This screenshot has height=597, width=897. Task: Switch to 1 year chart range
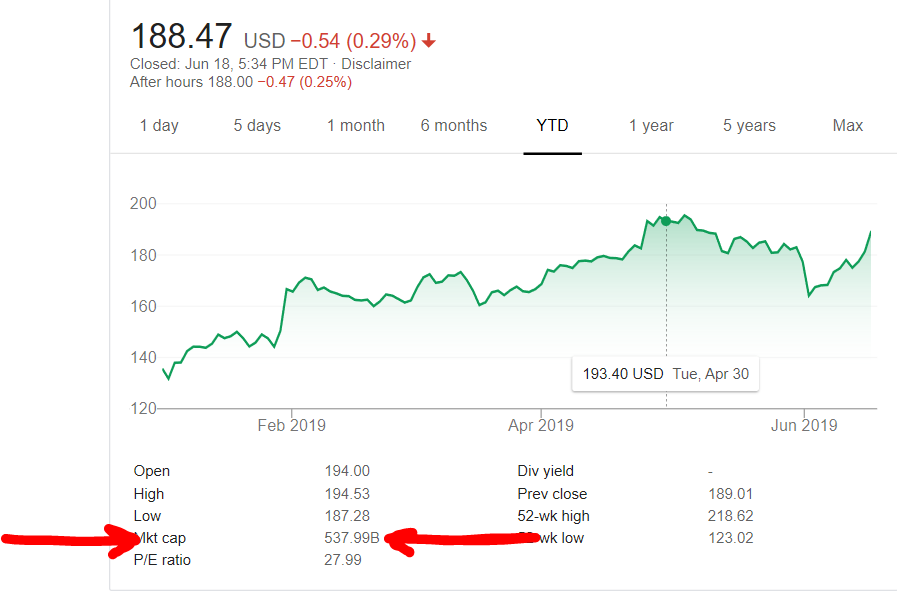(651, 126)
